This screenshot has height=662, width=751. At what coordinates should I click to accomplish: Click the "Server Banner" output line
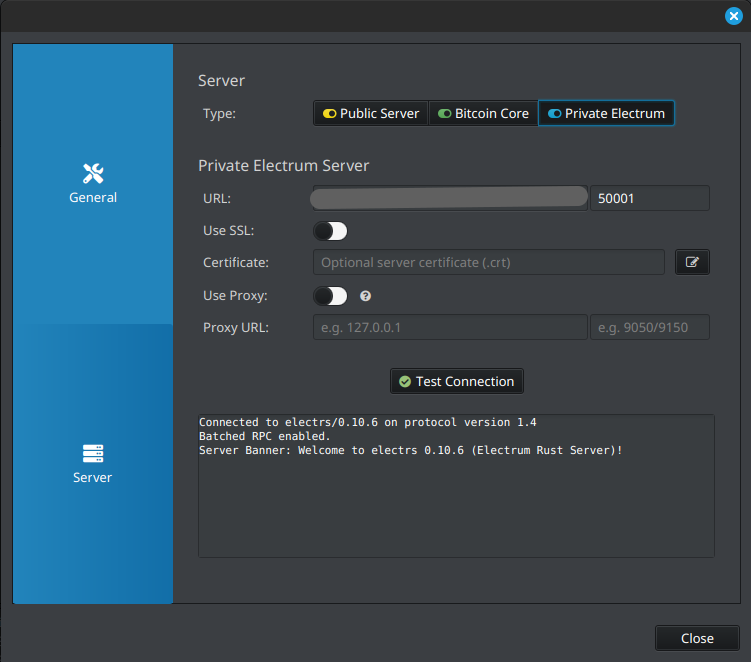tap(410, 450)
